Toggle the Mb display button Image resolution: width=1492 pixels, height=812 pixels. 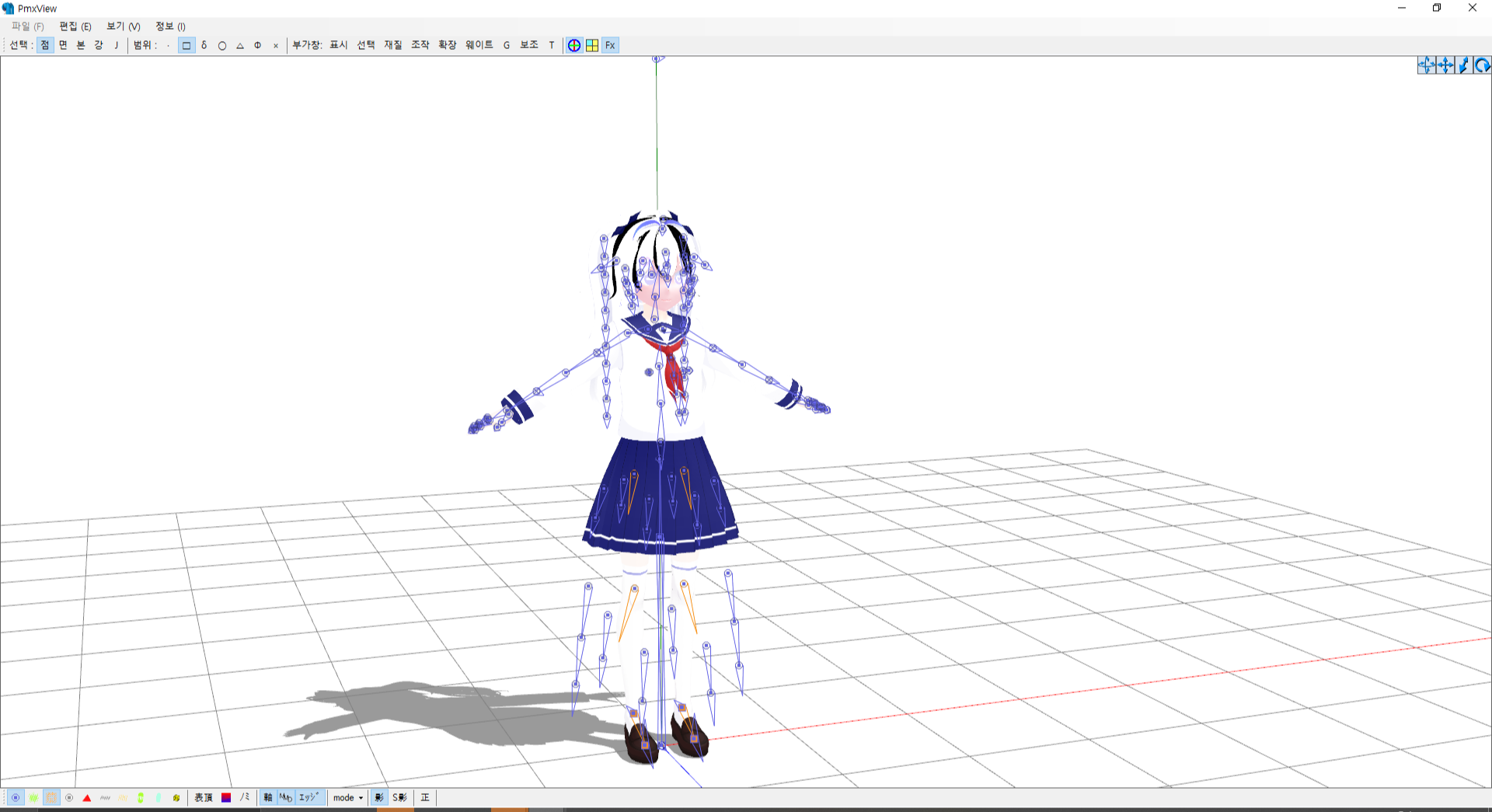click(x=286, y=798)
